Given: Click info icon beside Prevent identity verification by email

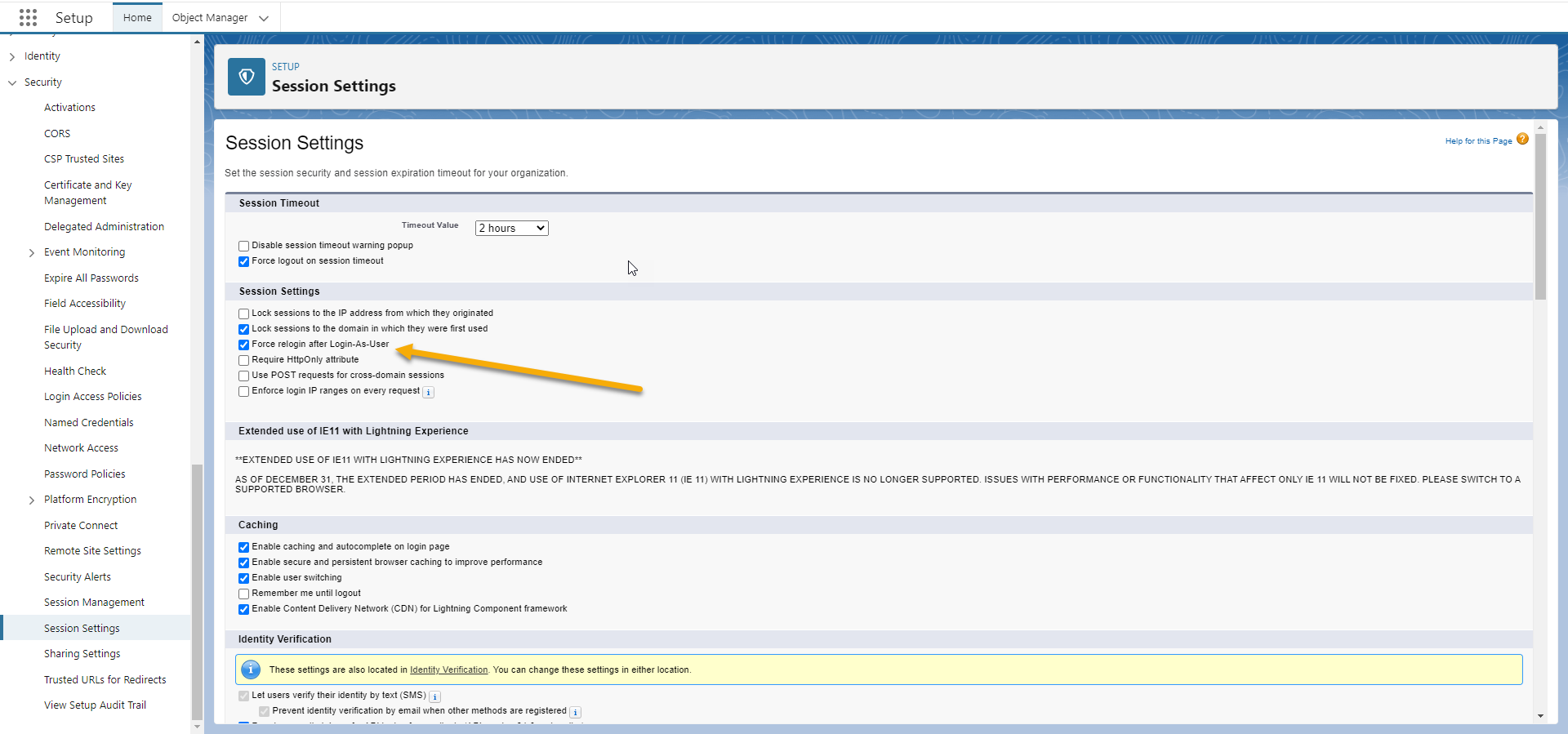Looking at the screenshot, I should pyautogui.click(x=575, y=712).
